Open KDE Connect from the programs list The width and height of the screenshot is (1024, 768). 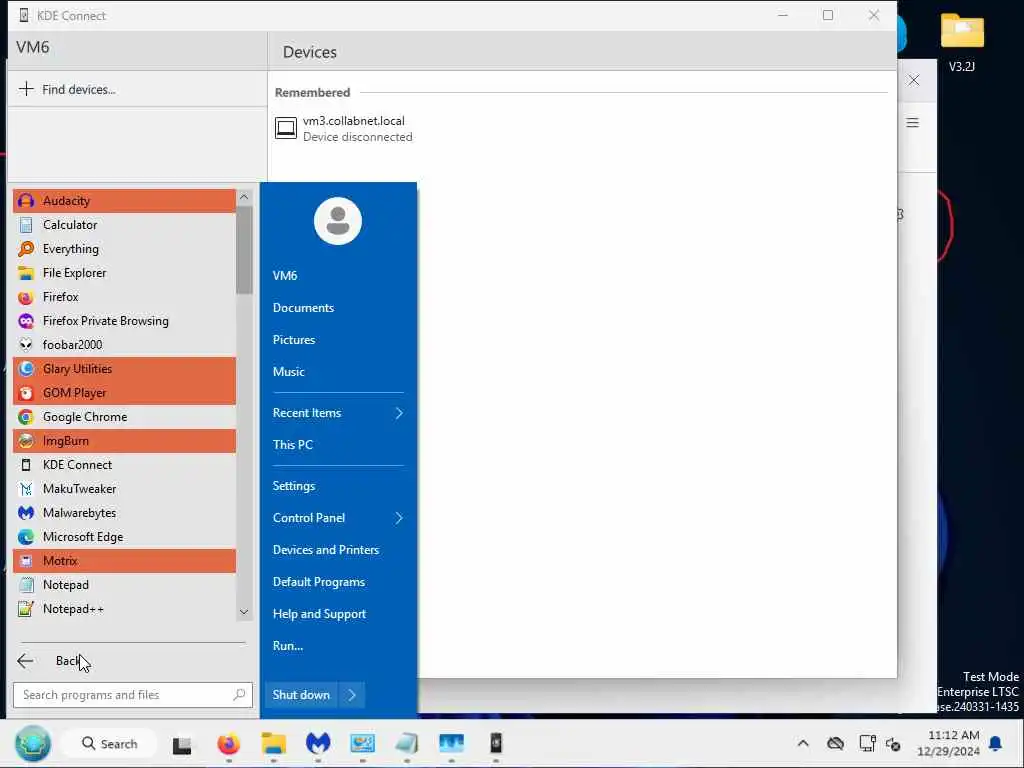pyautogui.click(x=124, y=465)
